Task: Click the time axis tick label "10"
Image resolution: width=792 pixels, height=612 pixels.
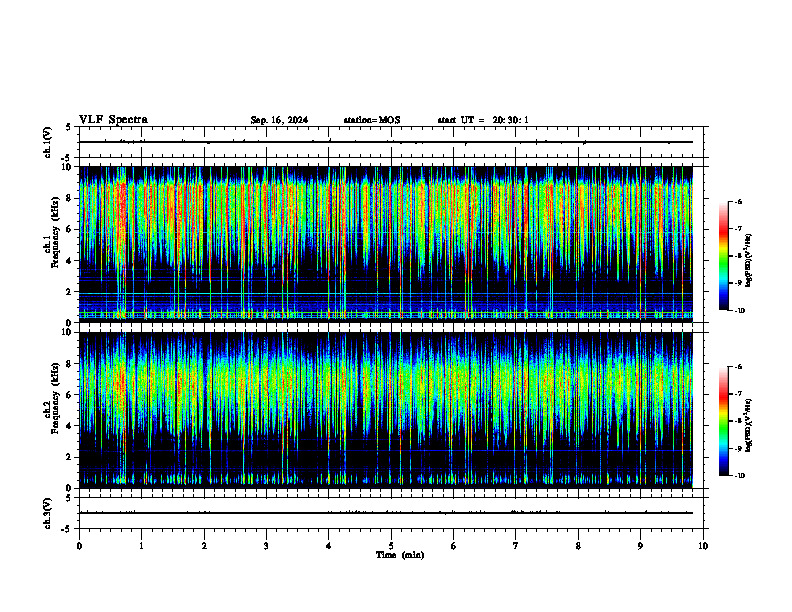Action: pos(703,546)
